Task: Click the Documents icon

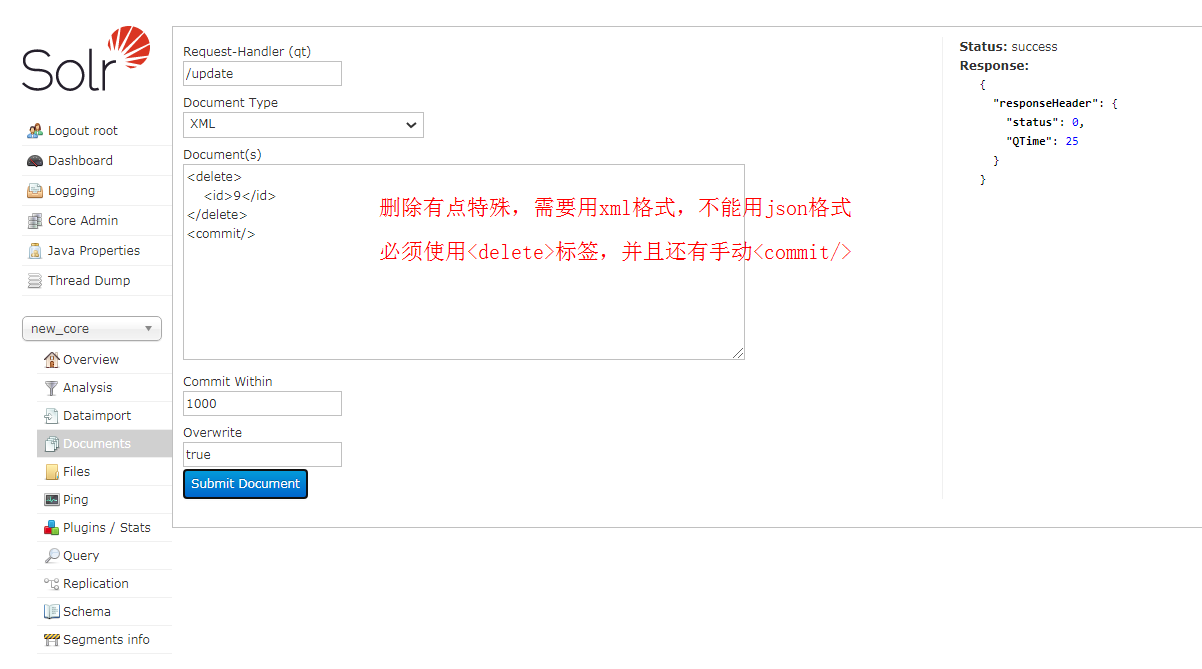Action: (52, 444)
